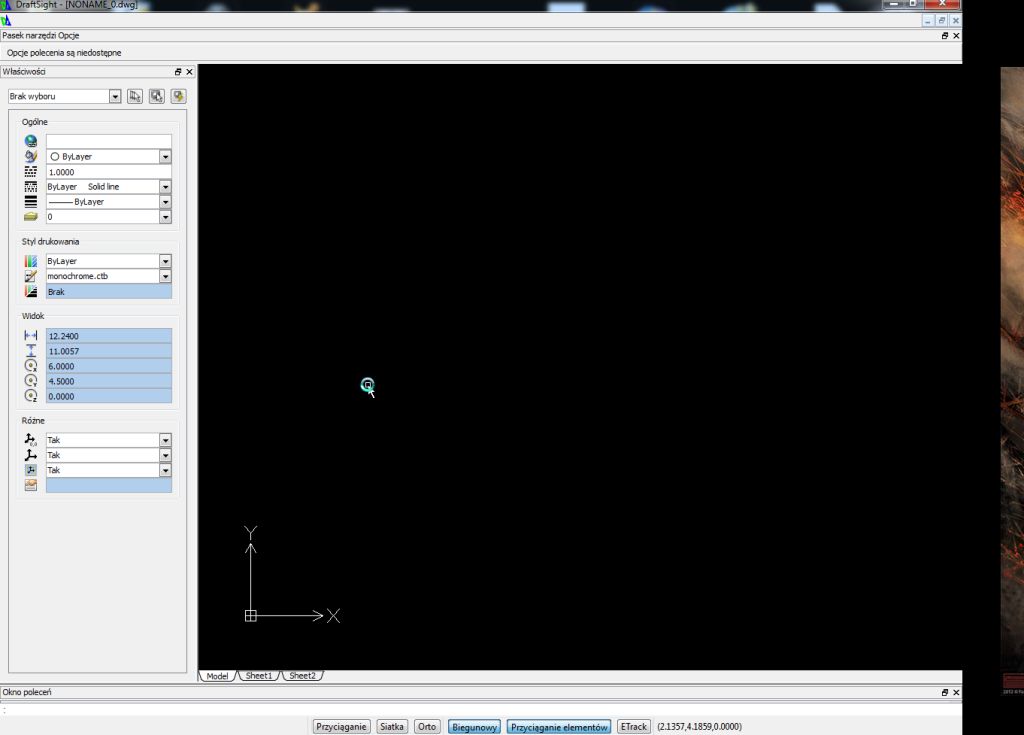Click the center Y value 4.5000
This screenshot has width=1024, height=735.
(109, 381)
